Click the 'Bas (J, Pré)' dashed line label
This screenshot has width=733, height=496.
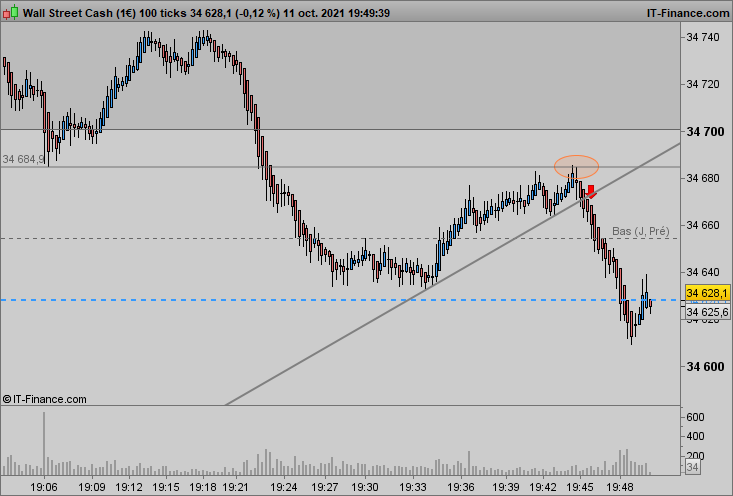[640, 231]
